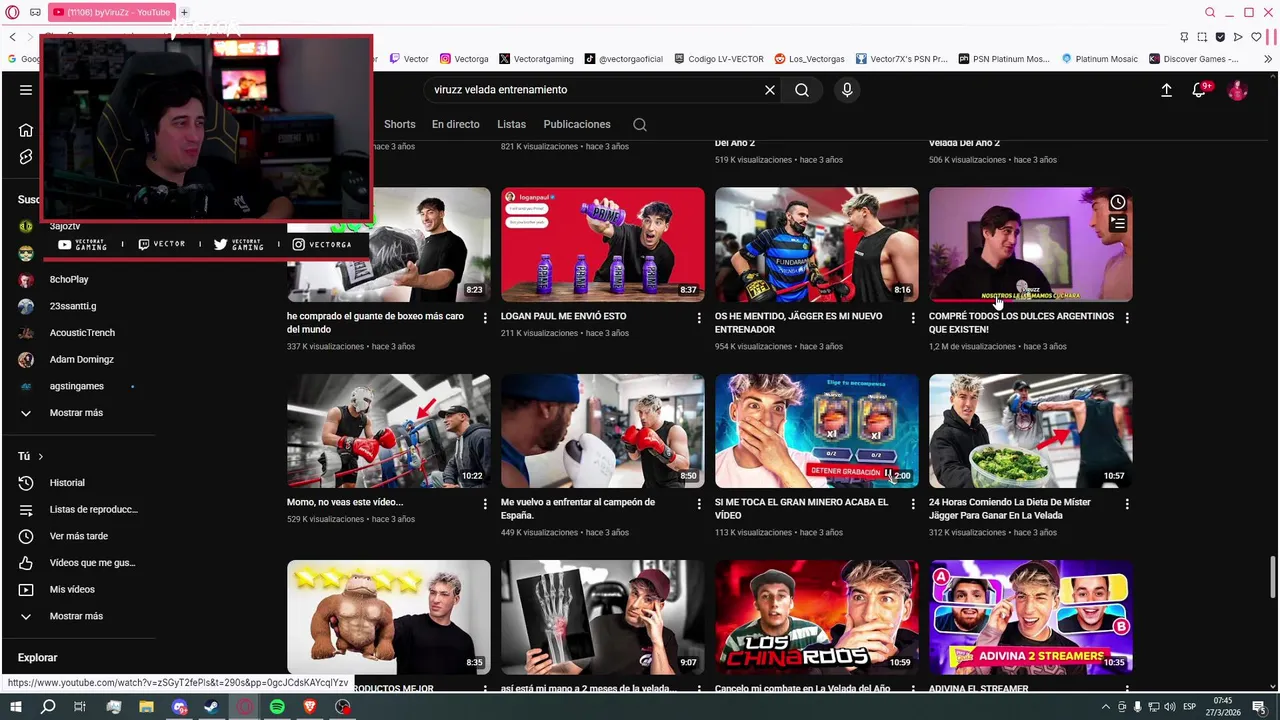Image resolution: width=1280 pixels, height=720 pixels.
Task: Open Spotify from the taskbar
Action: tap(277, 707)
